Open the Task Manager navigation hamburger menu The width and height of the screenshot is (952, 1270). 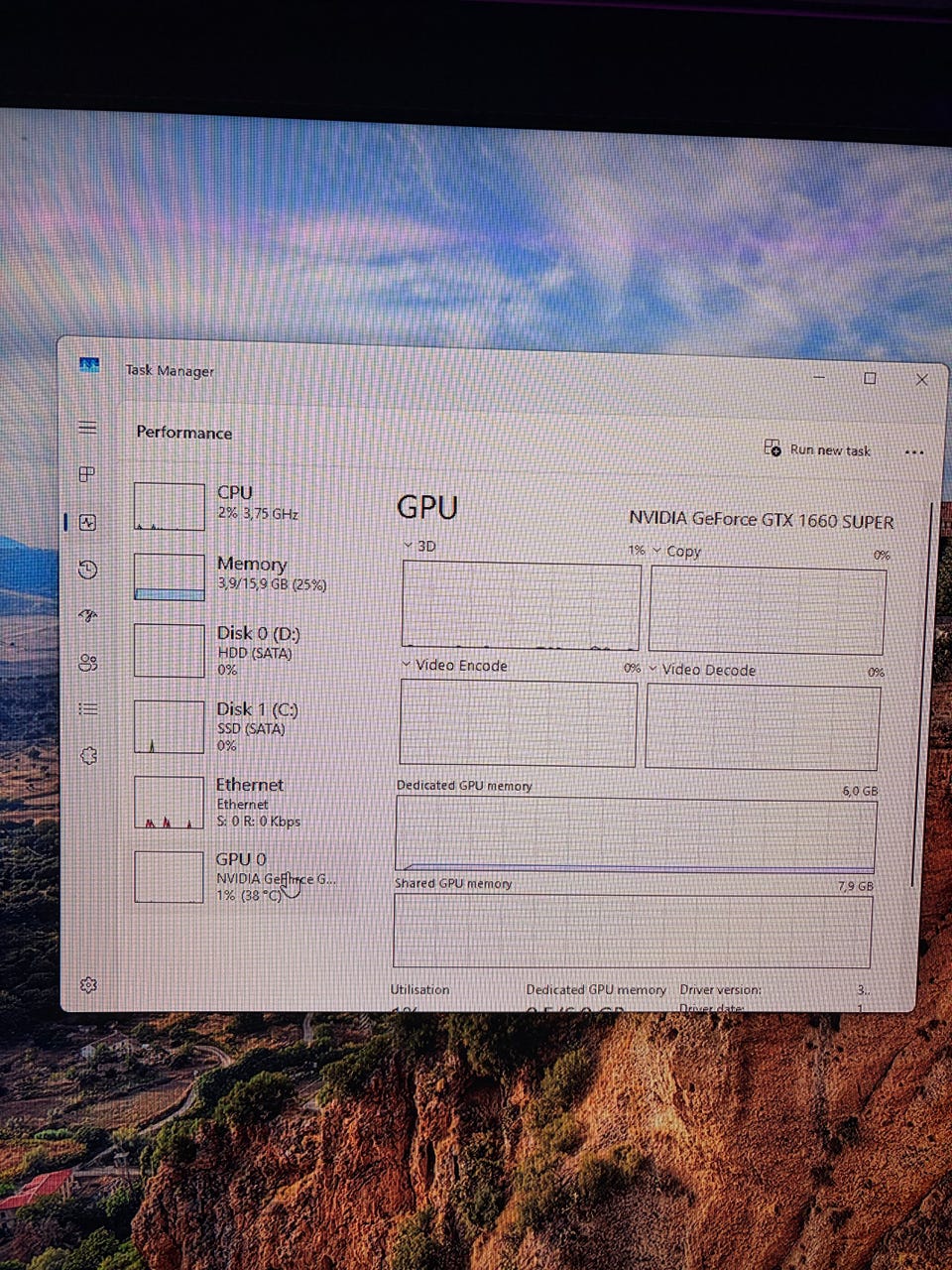87,427
